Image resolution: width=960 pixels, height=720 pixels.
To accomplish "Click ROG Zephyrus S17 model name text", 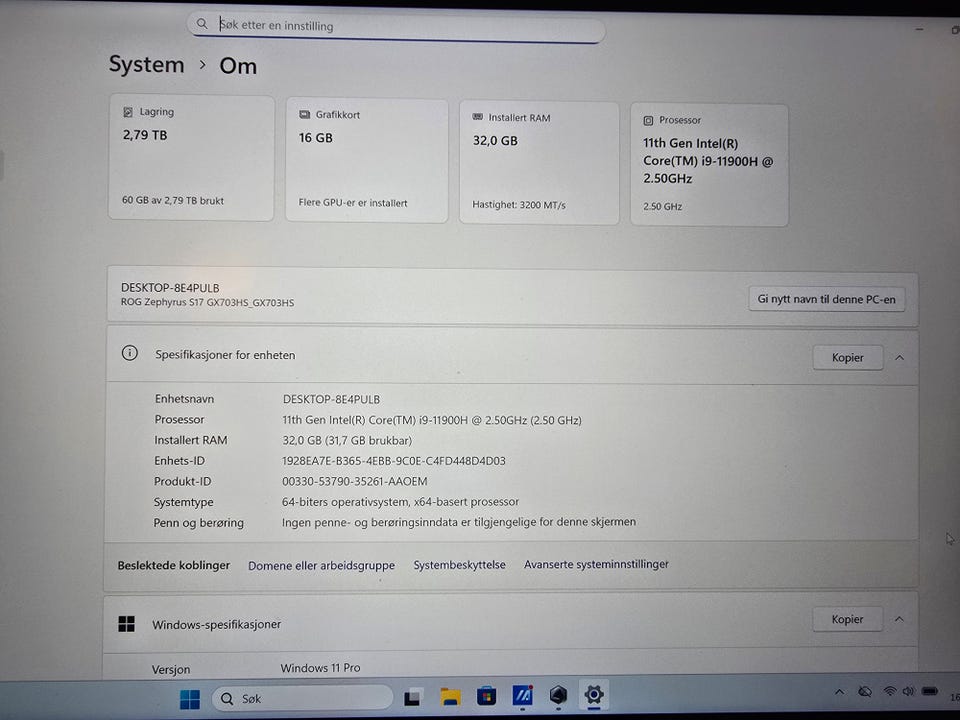I will [207, 302].
